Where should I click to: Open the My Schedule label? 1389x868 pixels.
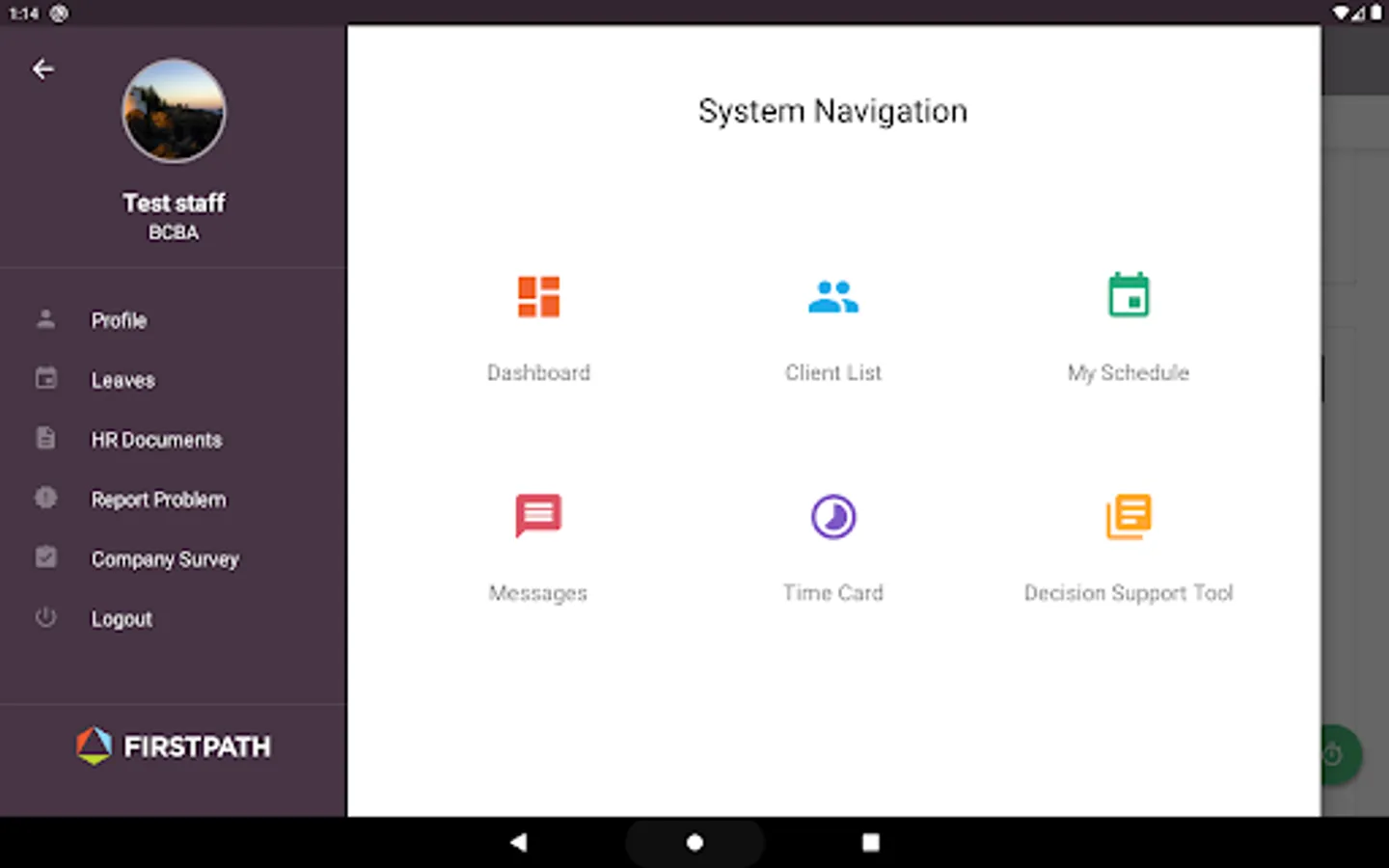pyautogui.click(x=1129, y=372)
